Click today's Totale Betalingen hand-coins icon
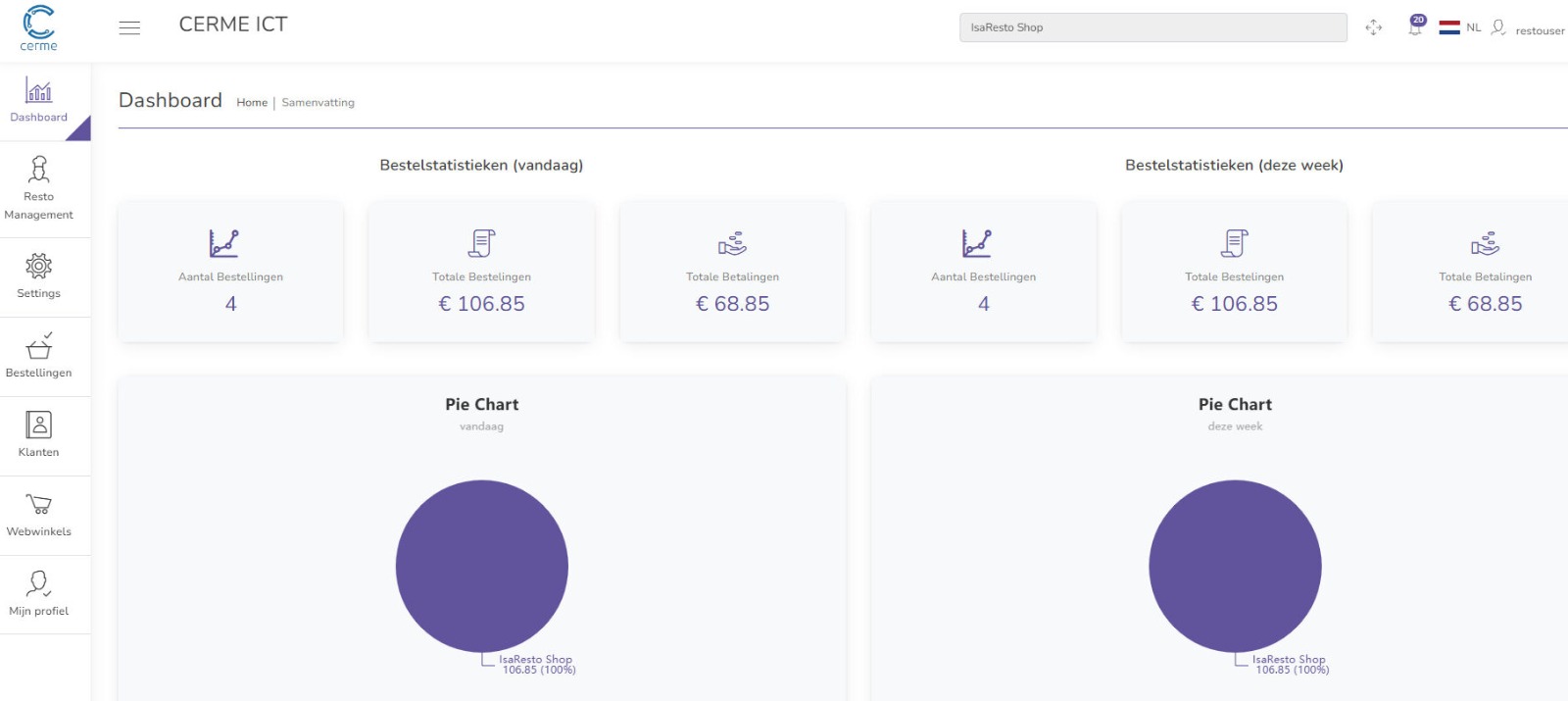The width and height of the screenshot is (1568, 701). coord(732,243)
